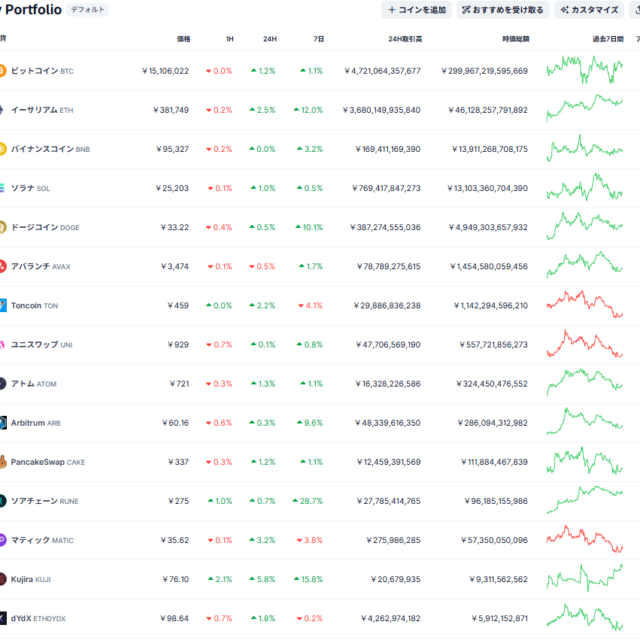Click 過去7日間 column header
The image size is (640, 640).
(x=608, y=39)
